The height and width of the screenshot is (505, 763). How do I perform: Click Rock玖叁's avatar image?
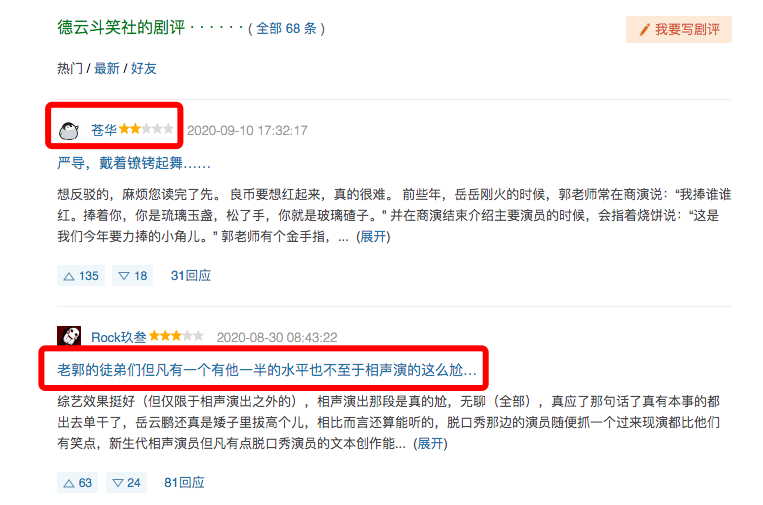[x=69, y=336]
